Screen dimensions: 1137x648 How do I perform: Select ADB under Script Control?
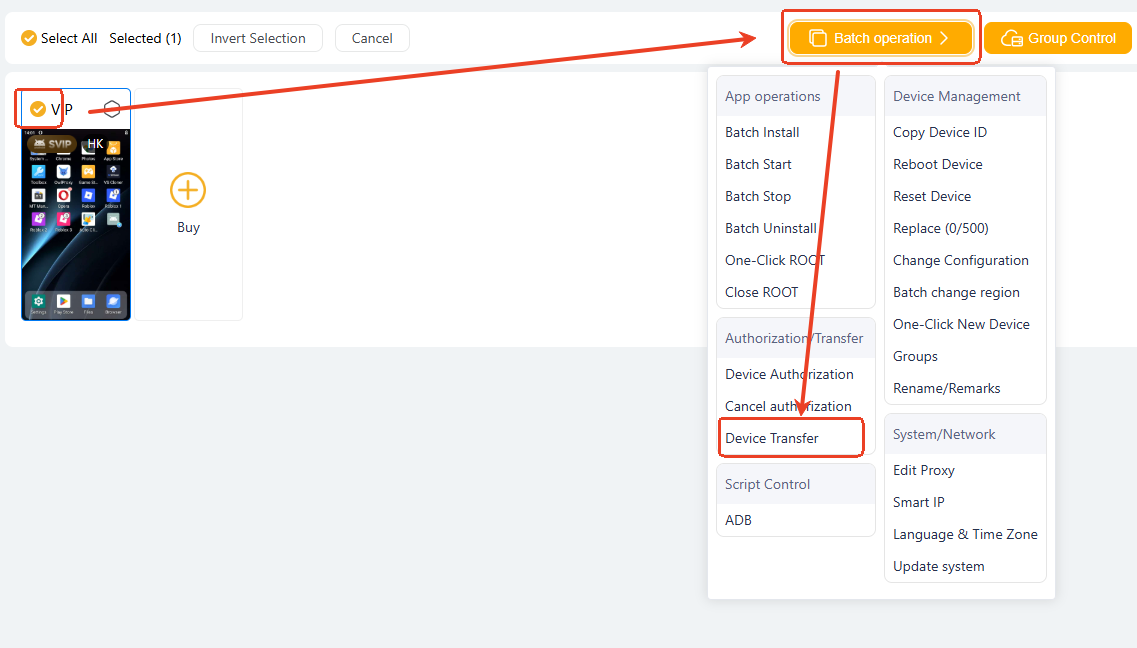(738, 520)
